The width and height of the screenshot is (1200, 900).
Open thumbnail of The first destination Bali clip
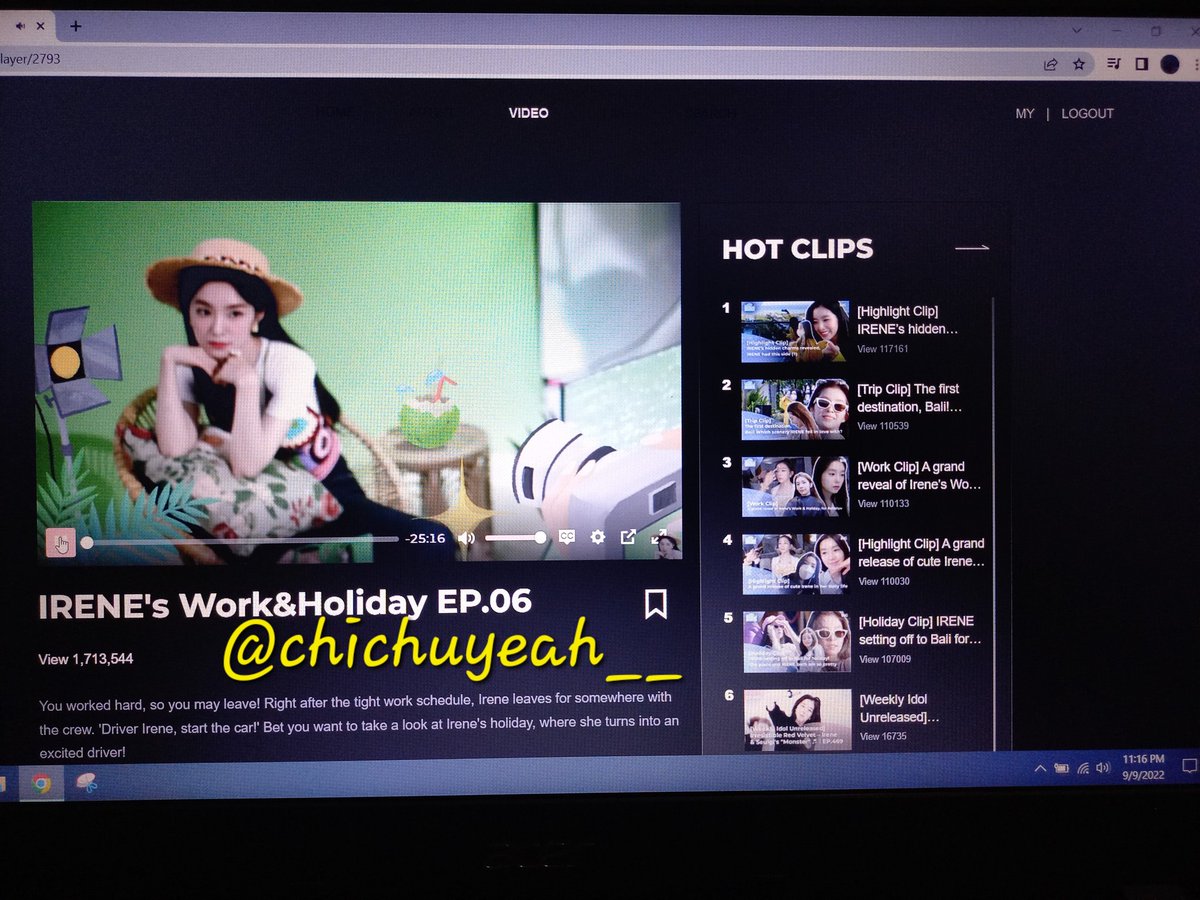click(795, 409)
